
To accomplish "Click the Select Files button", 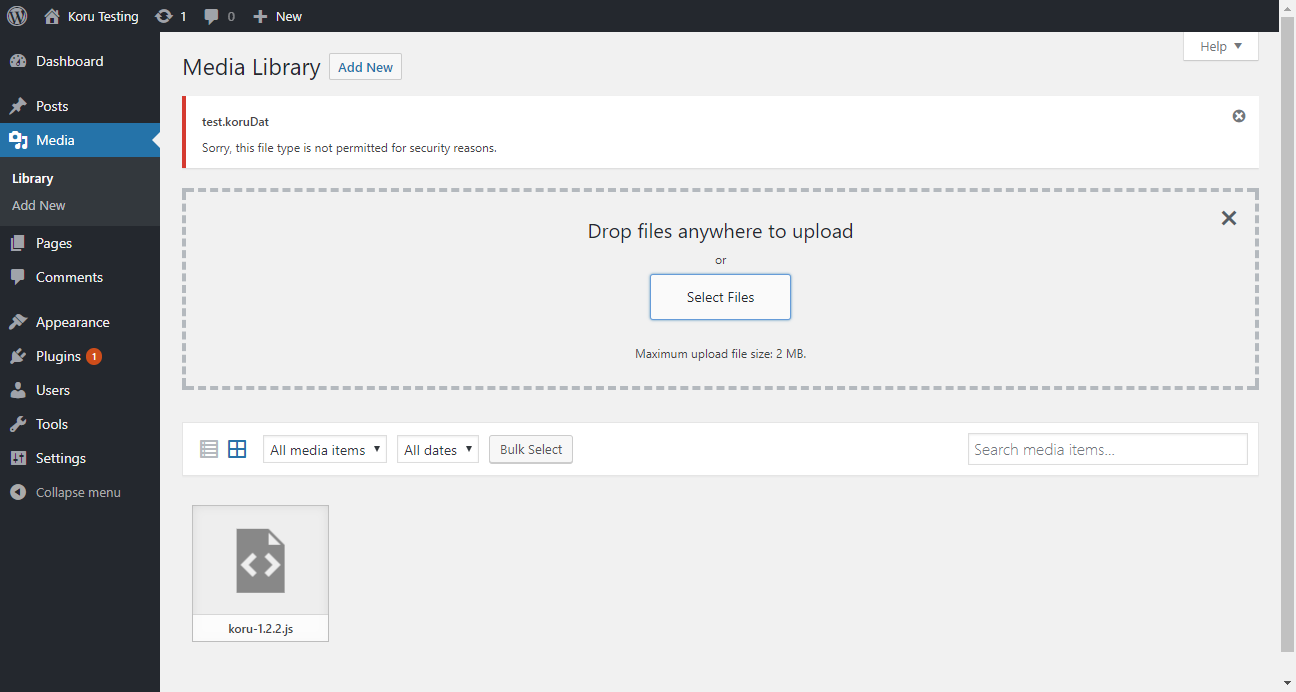I will click(x=720, y=297).
